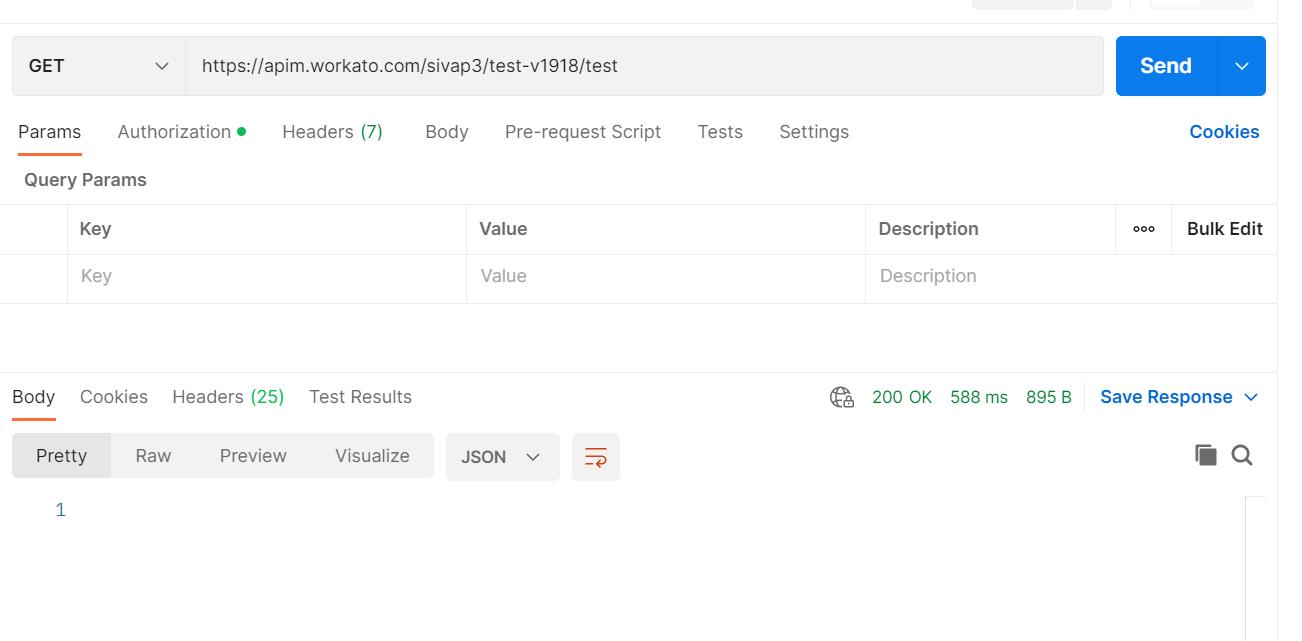1302x641 pixels.
Task: Click the wrap lines icon in response toolbar
Action: click(x=595, y=457)
